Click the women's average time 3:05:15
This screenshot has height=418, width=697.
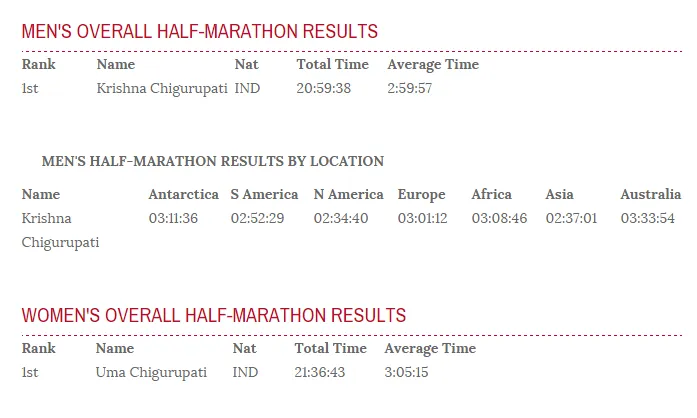tap(406, 372)
